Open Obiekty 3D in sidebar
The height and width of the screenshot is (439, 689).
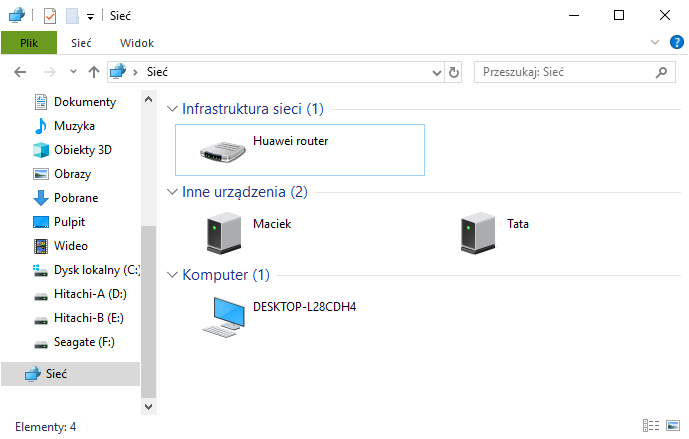tap(73, 150)
